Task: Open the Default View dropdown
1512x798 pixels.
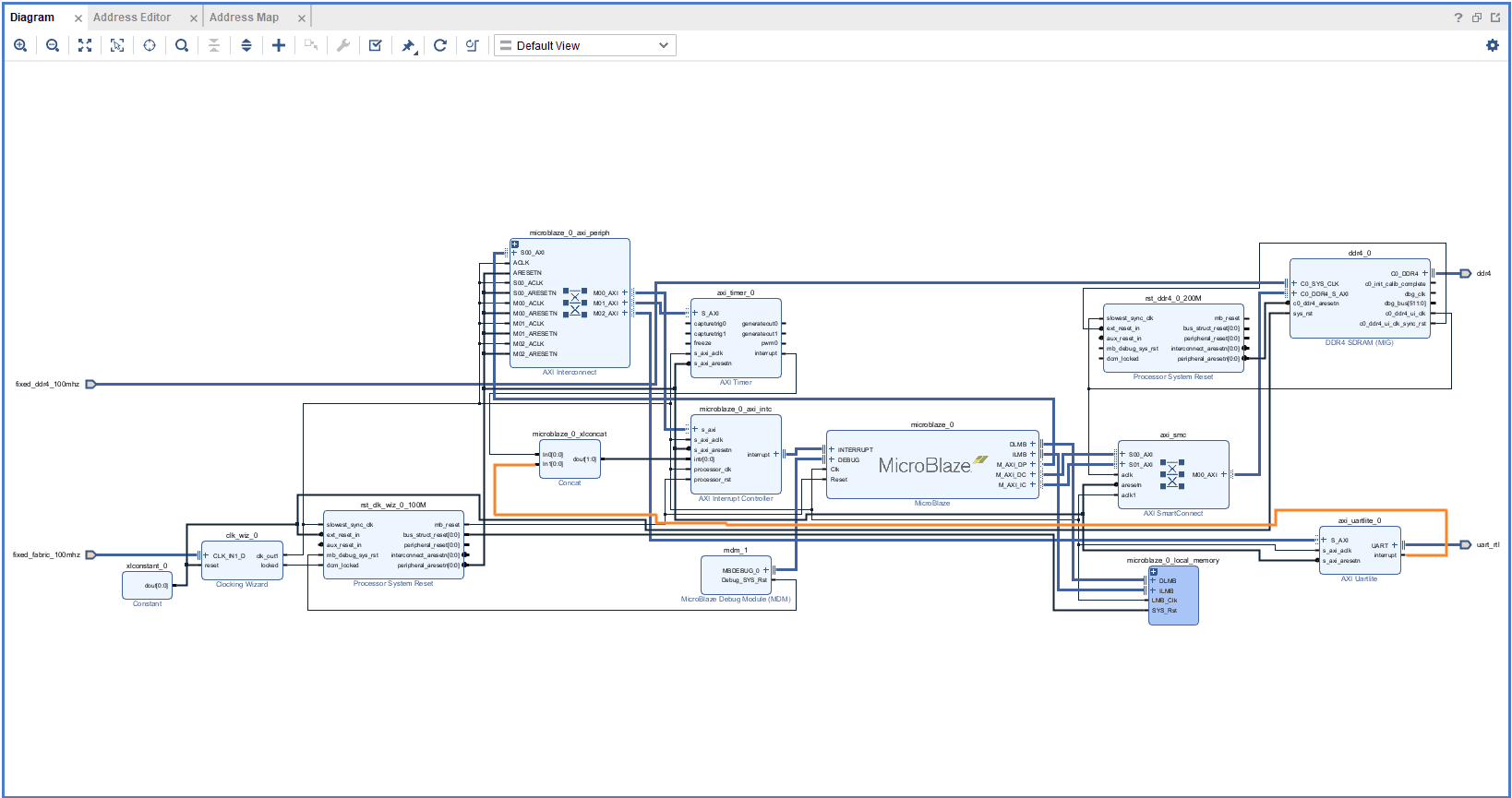Action: 585,45
